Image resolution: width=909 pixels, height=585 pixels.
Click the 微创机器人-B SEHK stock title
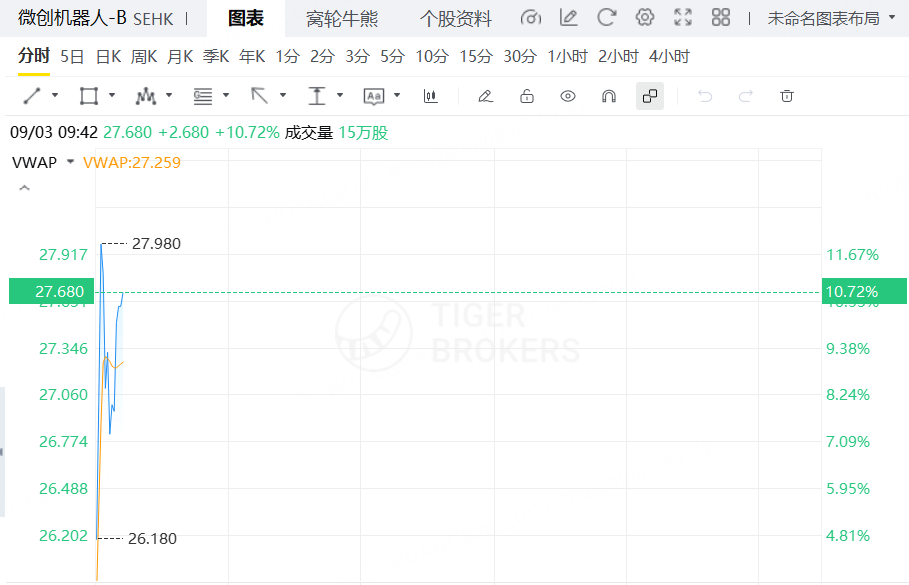(x=96, y=18)
